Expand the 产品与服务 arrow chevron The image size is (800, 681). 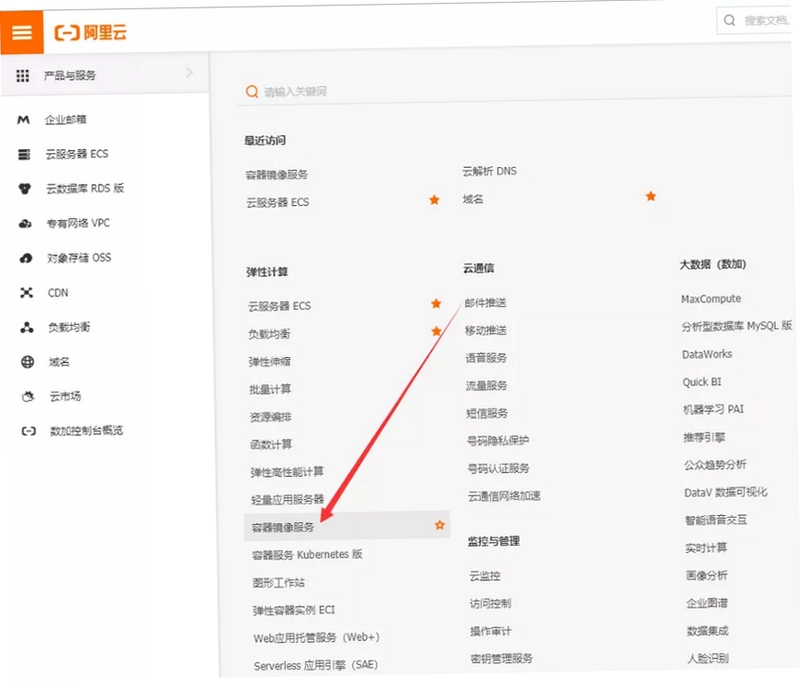[189, 73]
